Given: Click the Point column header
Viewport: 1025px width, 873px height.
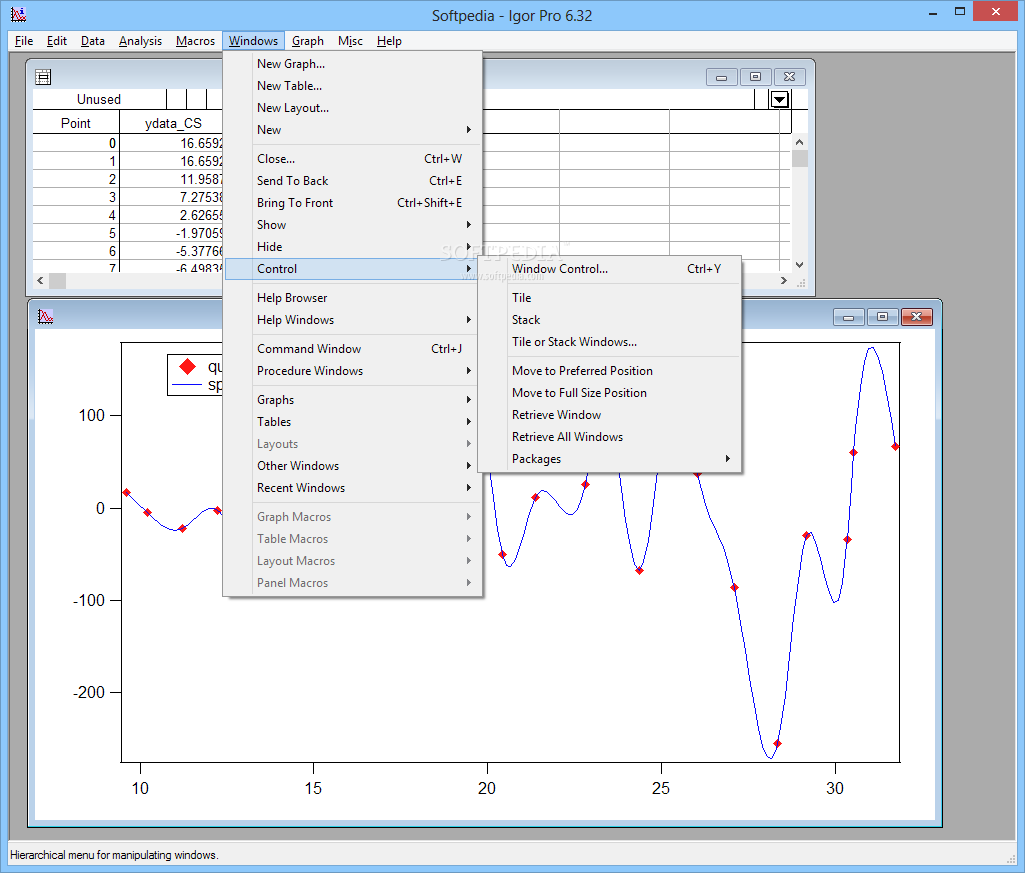Looking at the screenshot, I should pyautogui.click(x=76, y=123).
